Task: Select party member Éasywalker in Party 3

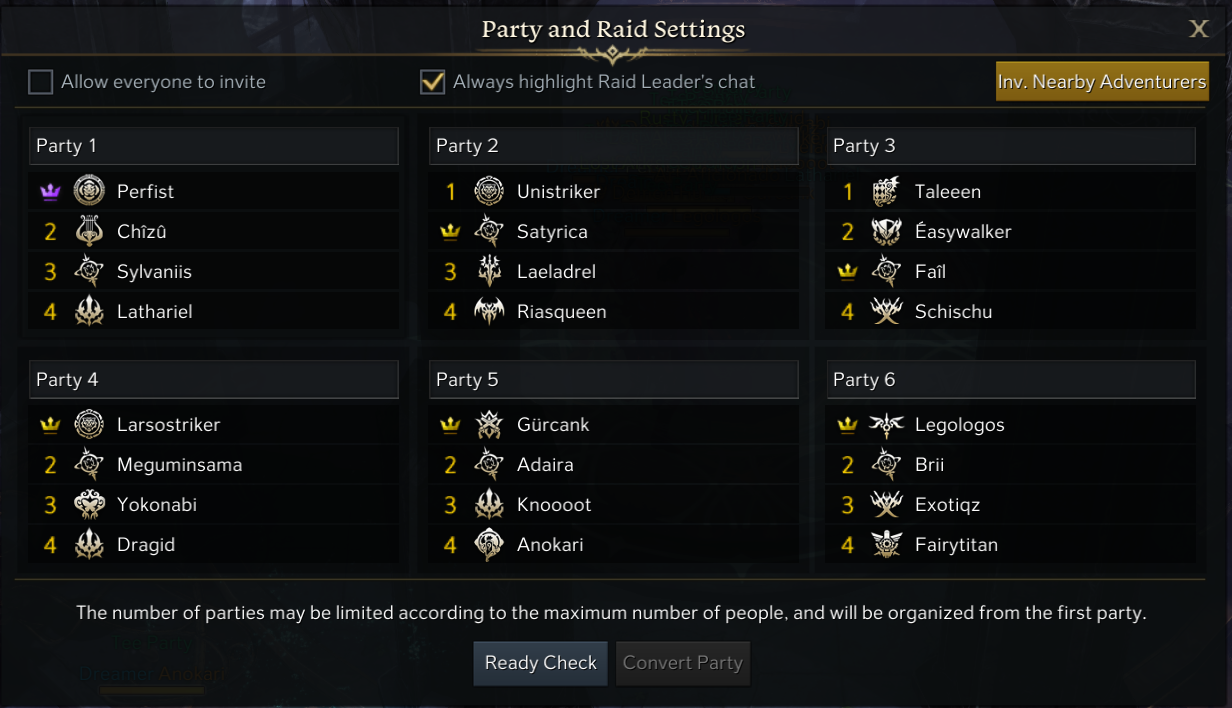Action: pos(963,231)
